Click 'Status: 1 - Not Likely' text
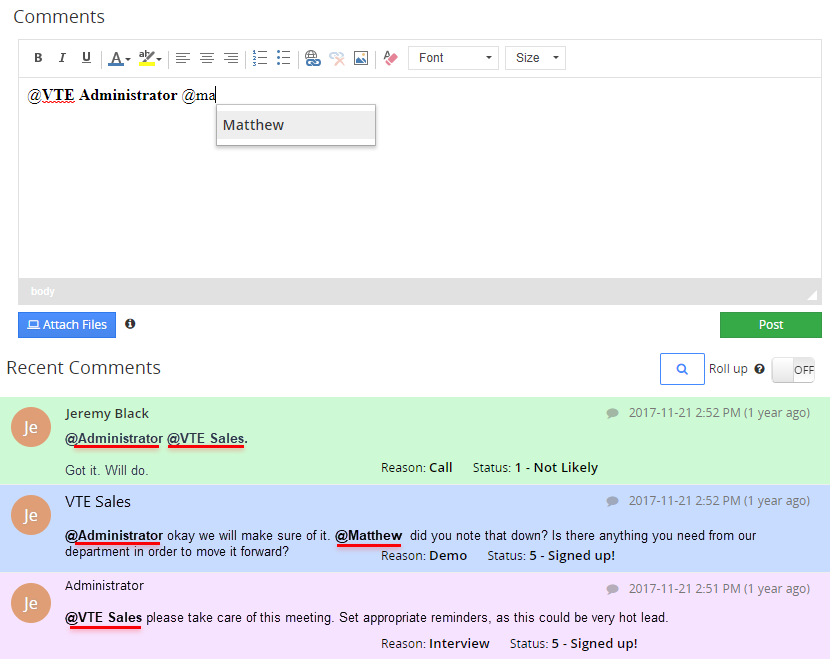 point(535,467)
